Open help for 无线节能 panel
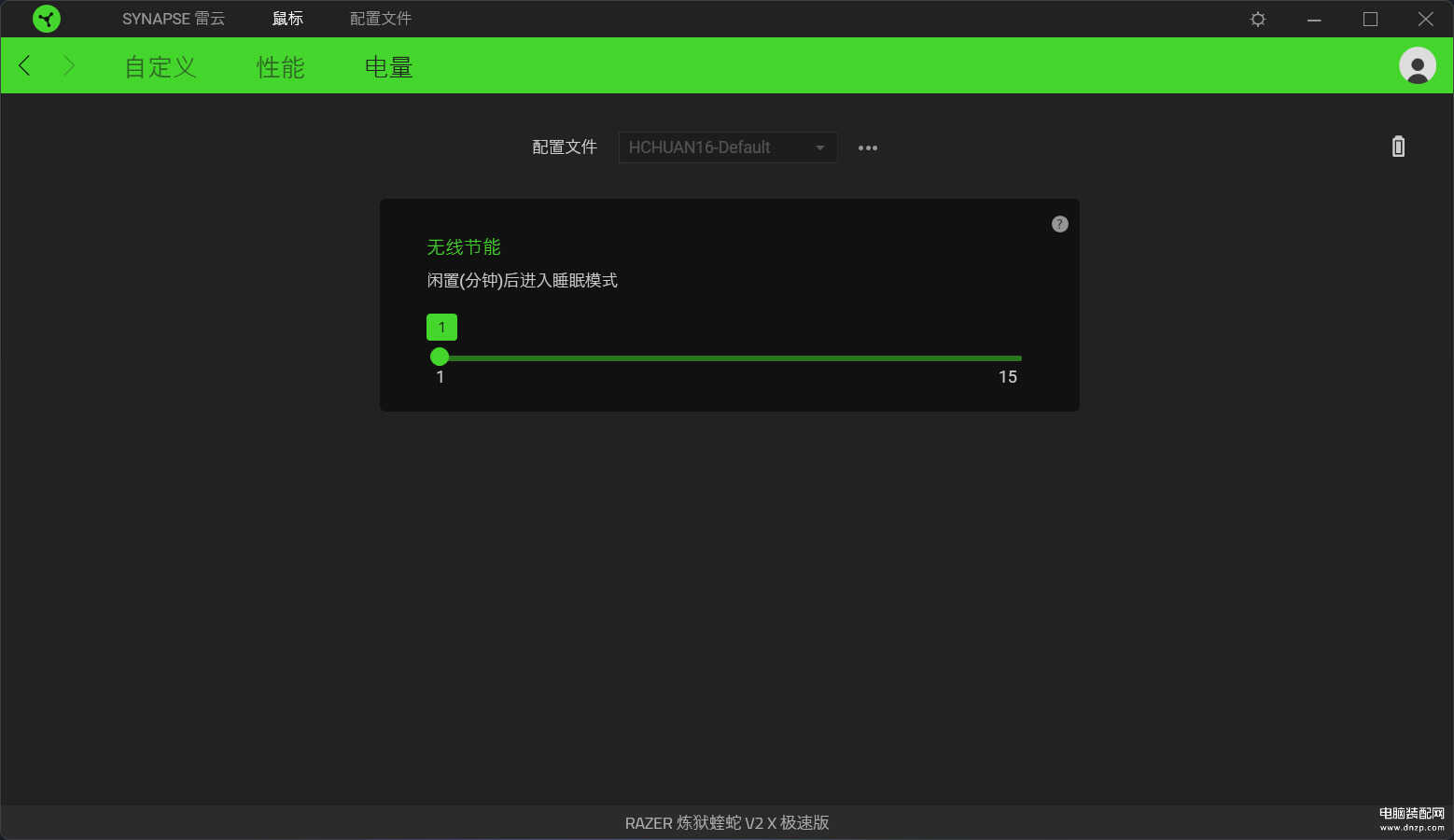Image resolution: width=1454 pixels, height=840 pixels. 1059,224
